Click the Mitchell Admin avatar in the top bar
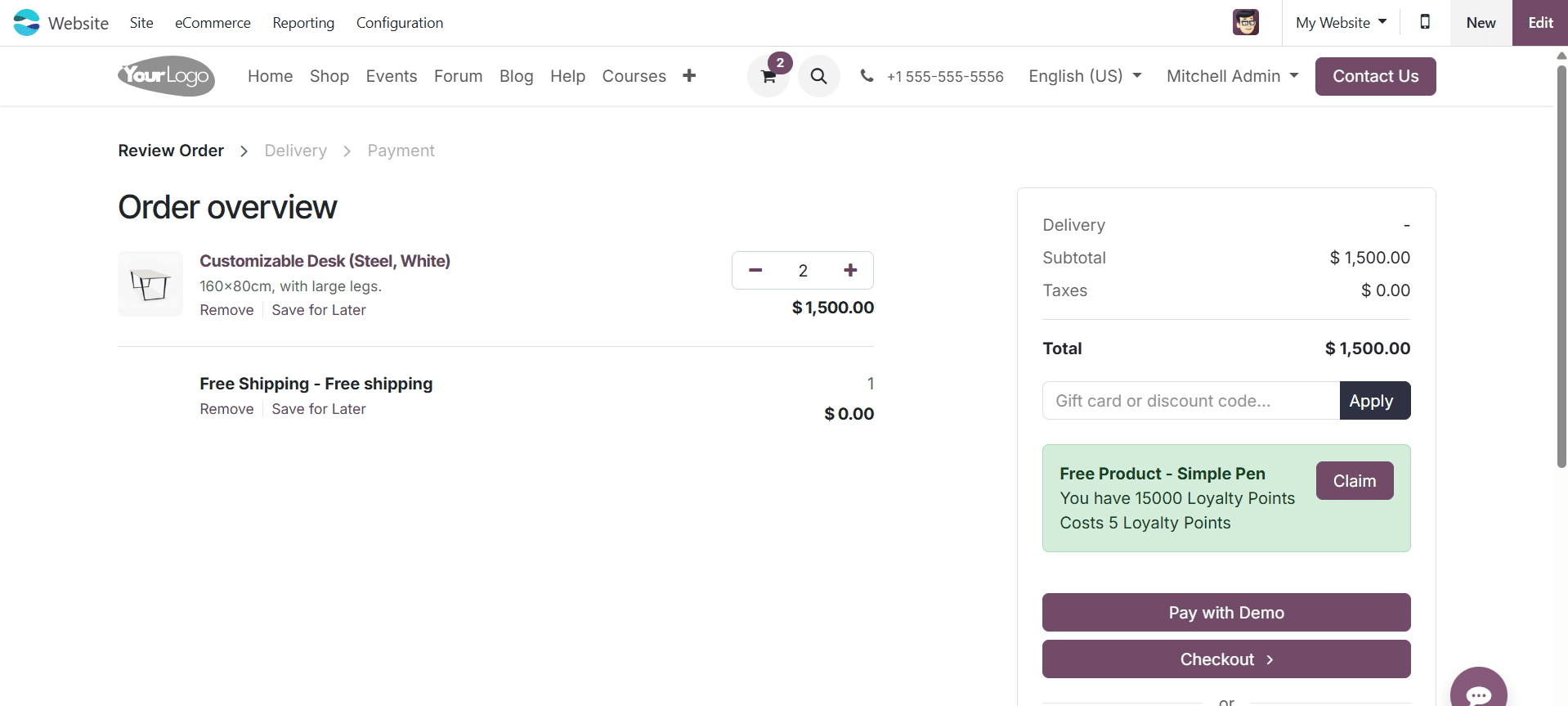This screenshot has height=706, width=1568. 1244,22
